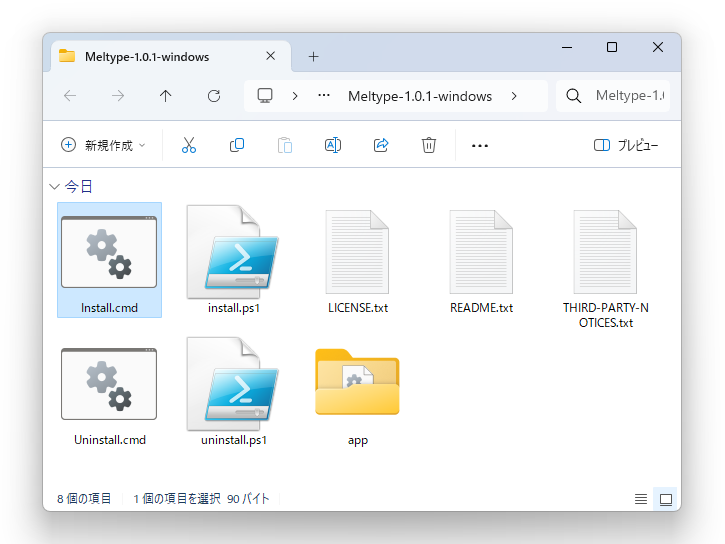The width and height of the screenshot is (725, 544).
Task: Click the search box field
Action: pos(613,96)
